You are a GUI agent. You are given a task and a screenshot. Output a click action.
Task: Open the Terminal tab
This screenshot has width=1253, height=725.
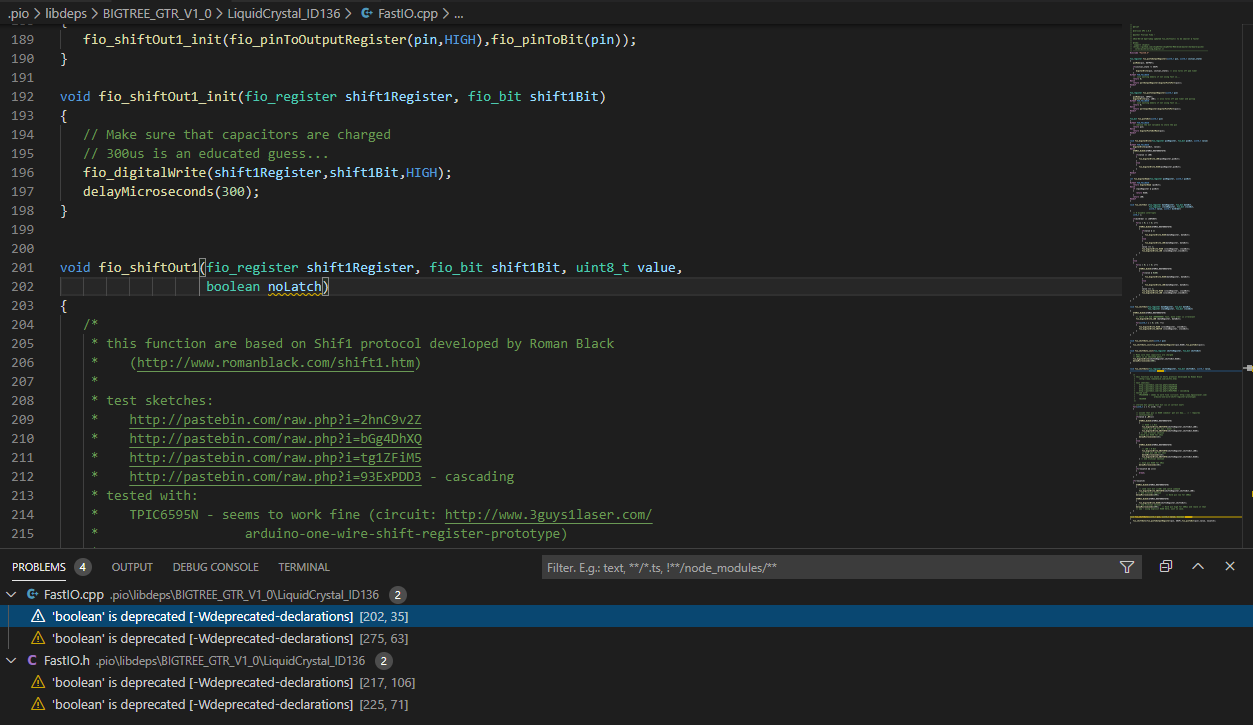tap(304, 567)
